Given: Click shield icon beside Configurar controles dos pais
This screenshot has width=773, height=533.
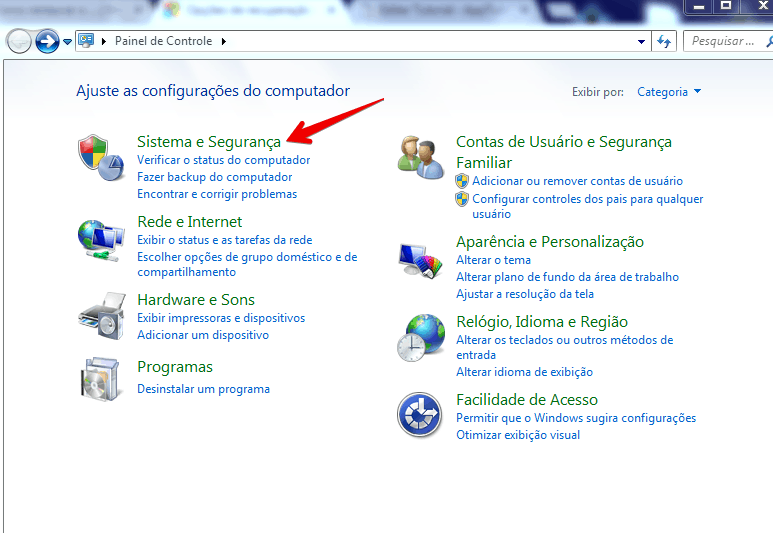Looking at the screenshot, I should click(462, 199).
